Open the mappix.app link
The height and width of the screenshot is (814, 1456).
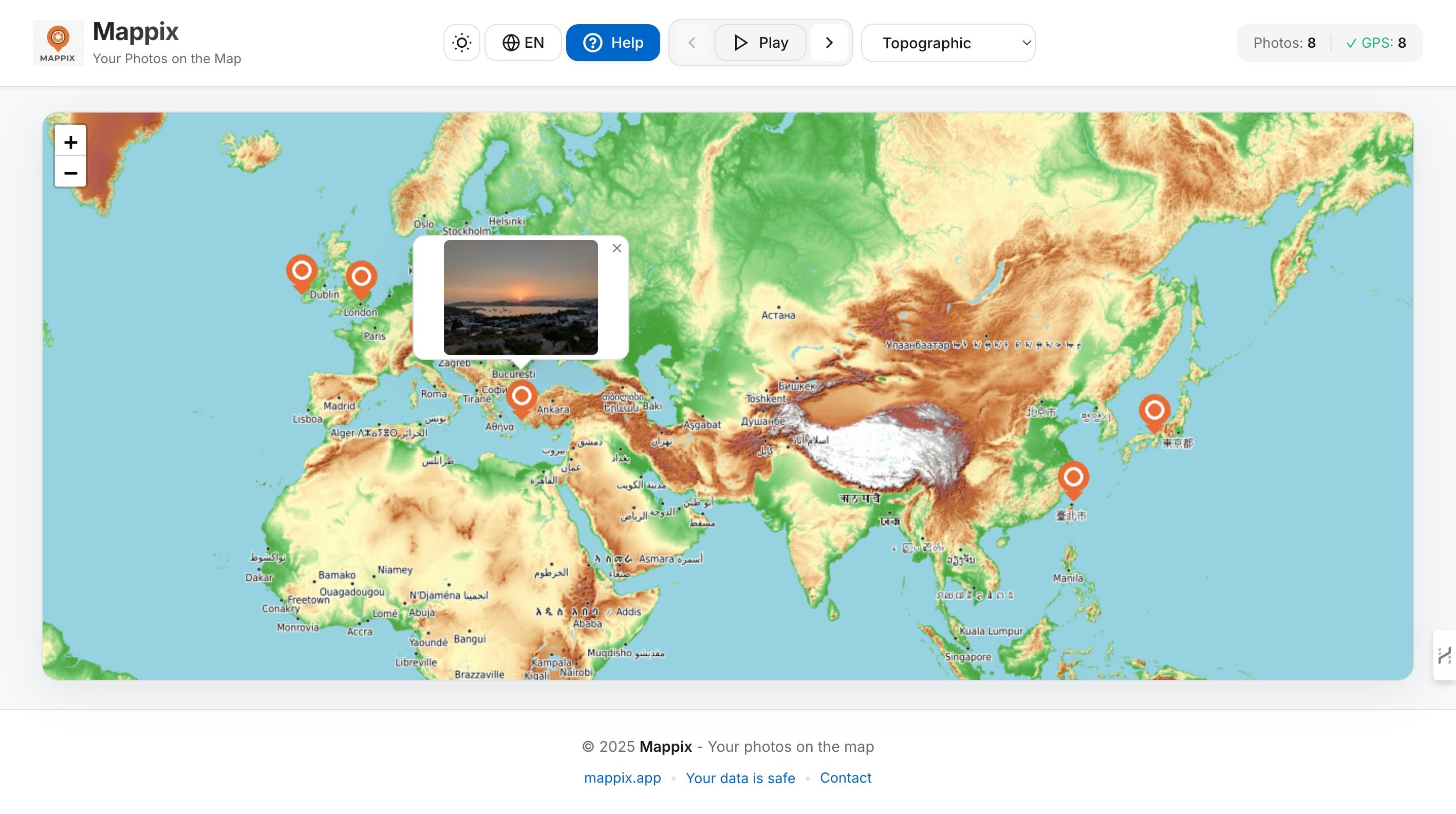tap(622, 779)
